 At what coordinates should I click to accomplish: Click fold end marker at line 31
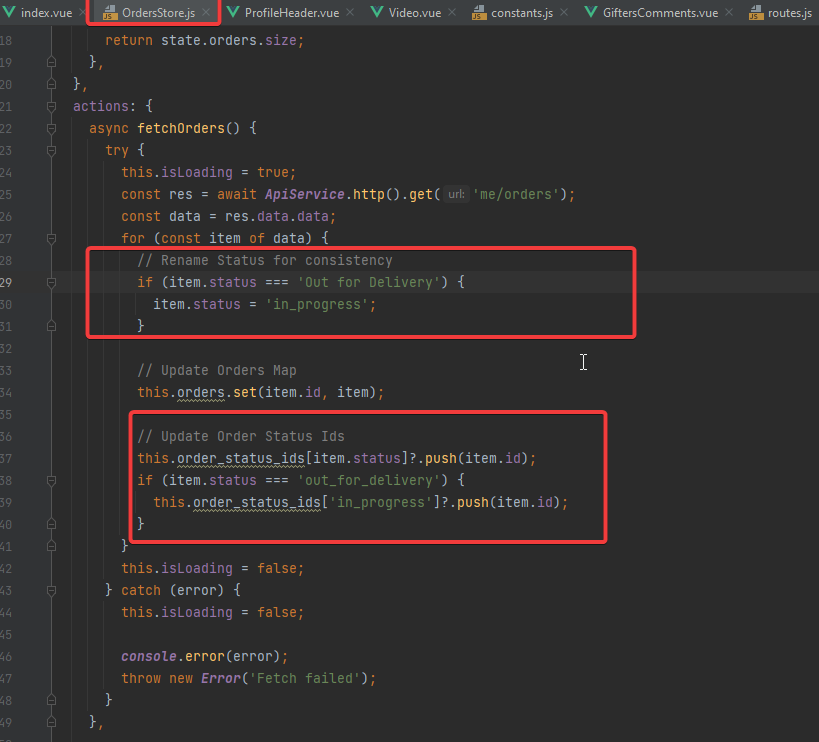pos(51,326)
